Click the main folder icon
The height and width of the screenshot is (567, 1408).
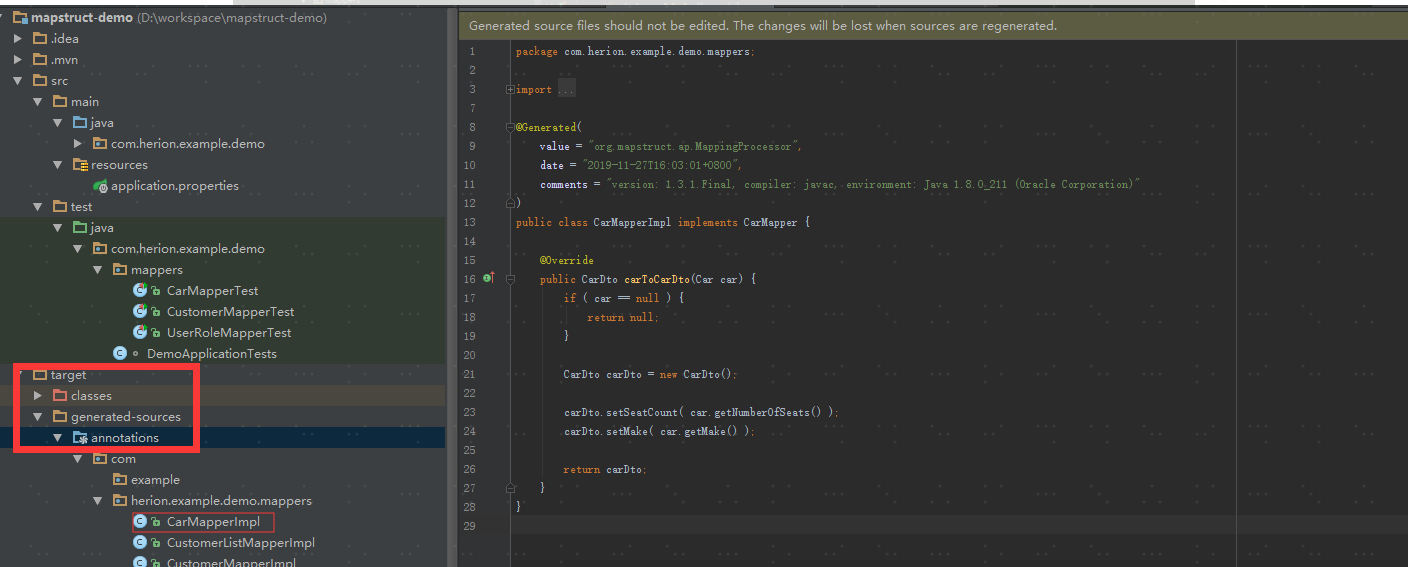pyautogui.click(x=60, y=102)
